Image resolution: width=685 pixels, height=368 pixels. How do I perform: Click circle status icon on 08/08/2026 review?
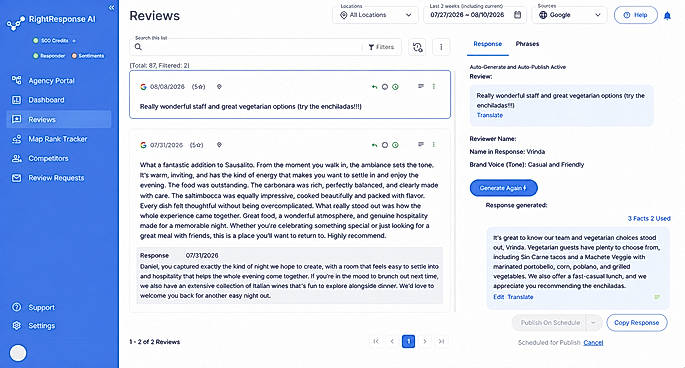click(385, 87)
